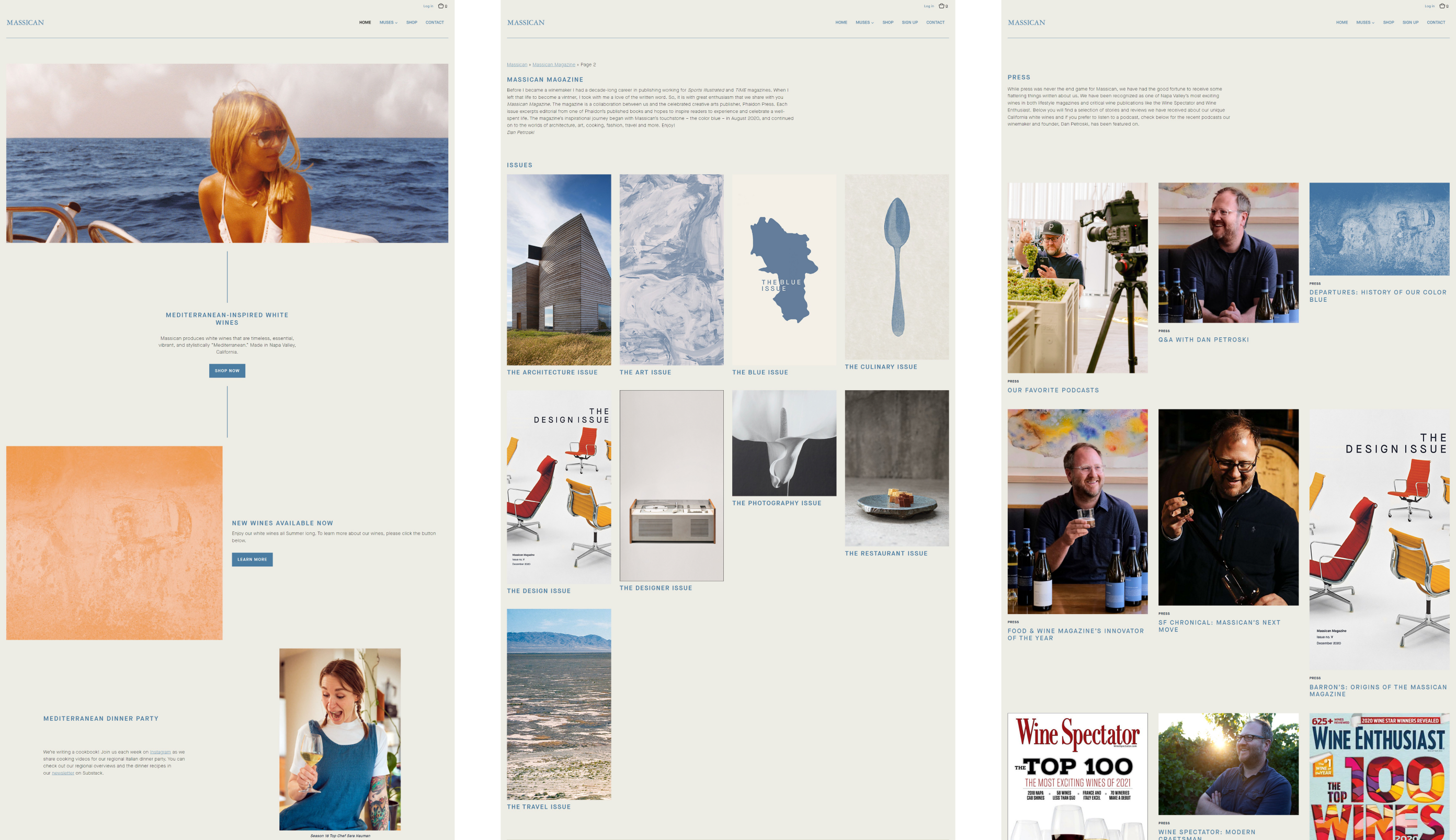Expand the MUSES dropdown on the Press page
The image size is (1456, 840).
[x=1365, y=22]
